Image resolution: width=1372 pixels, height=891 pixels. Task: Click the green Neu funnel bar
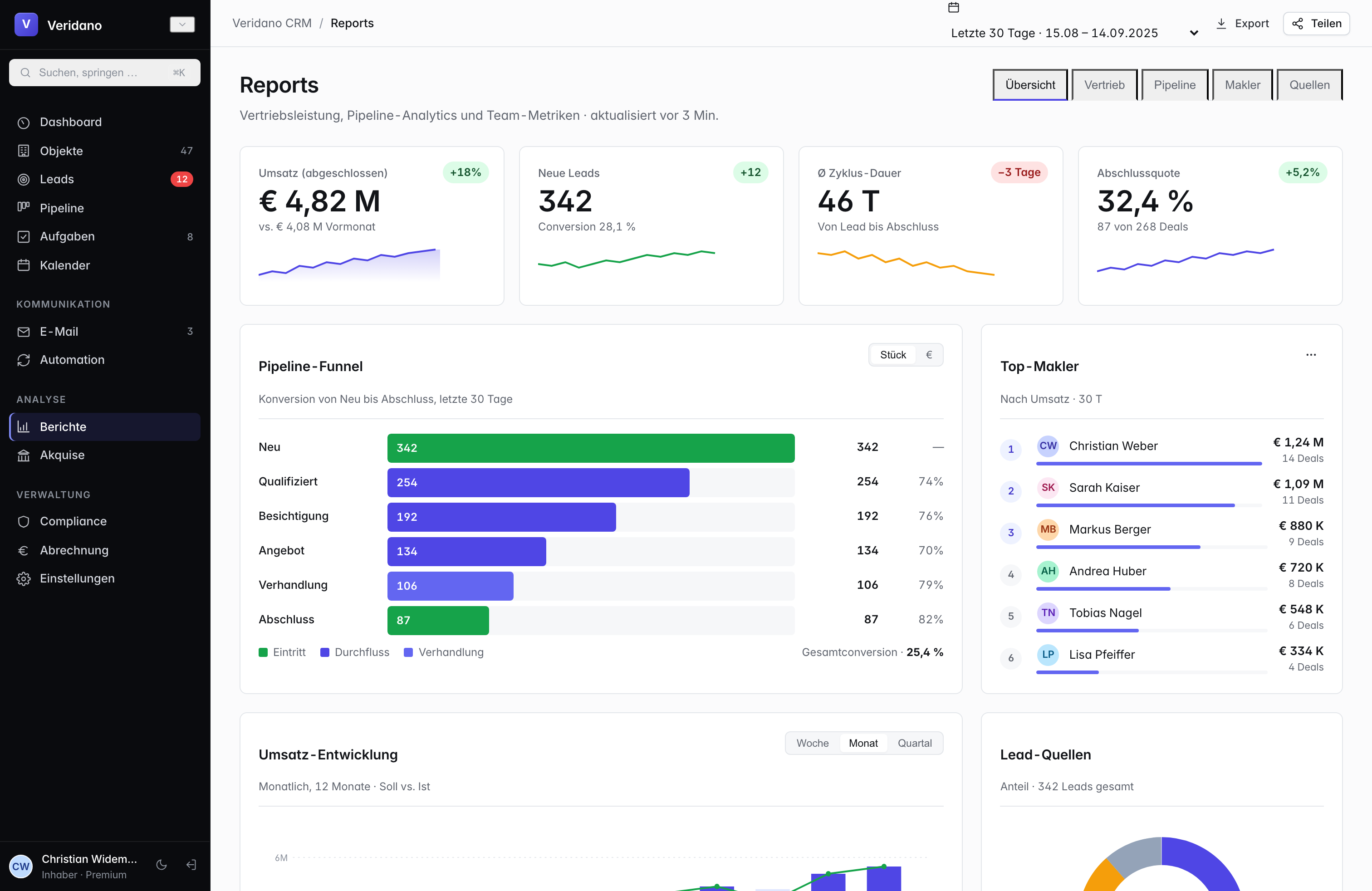point(591,448)
